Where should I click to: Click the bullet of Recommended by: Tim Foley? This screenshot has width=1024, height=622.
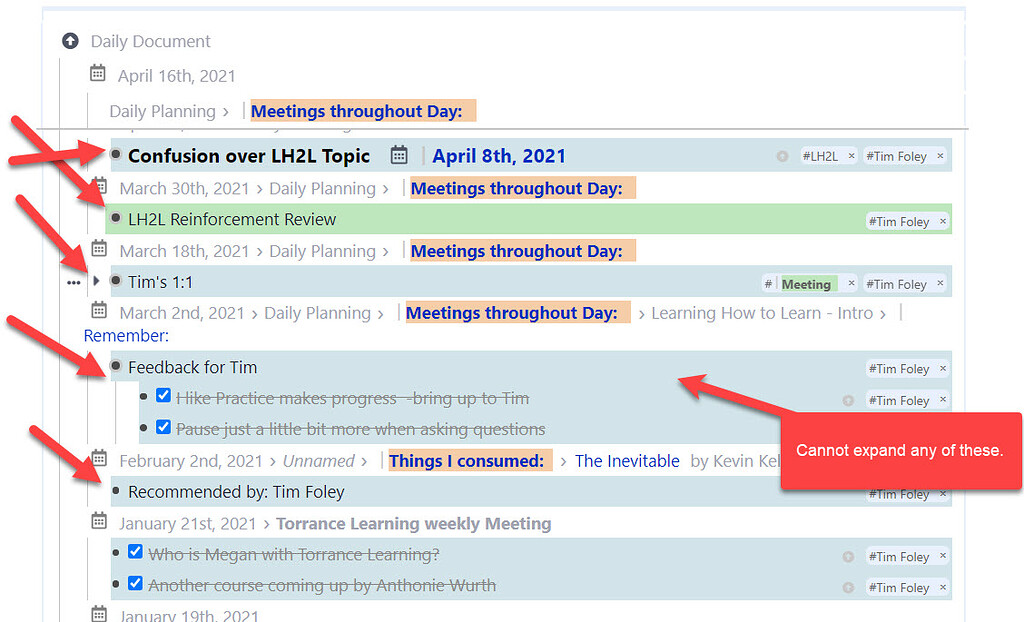[x=115, y=492]
